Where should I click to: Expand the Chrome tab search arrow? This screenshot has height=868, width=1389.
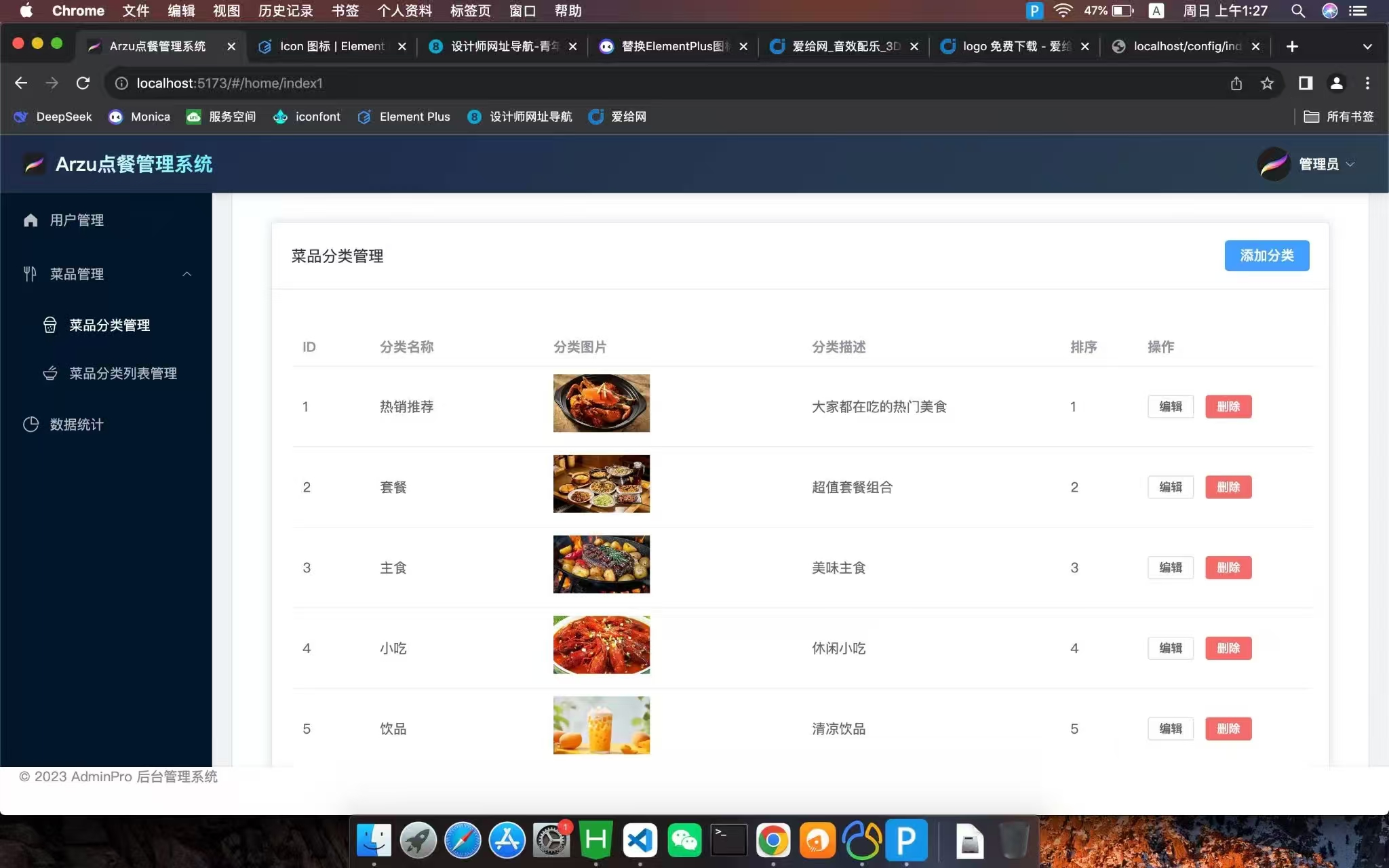pyautogui.click(x=1367, y=46)
